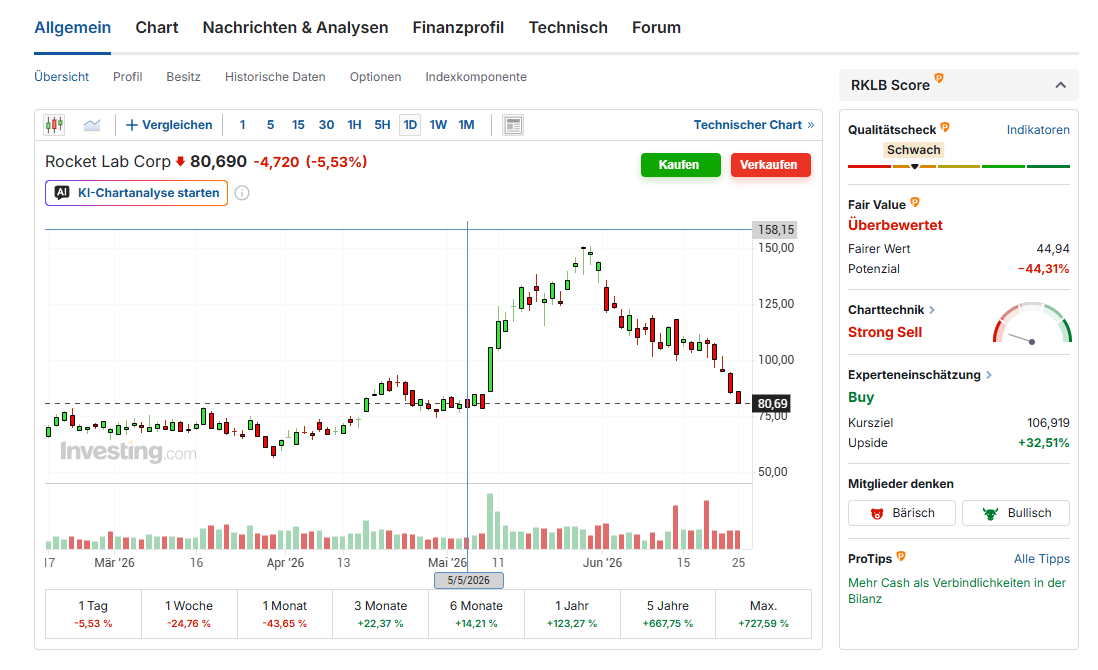Start the KI-Chartanalyse
Viewport: 1098px width, 670px height.
(x=137, y=193)
